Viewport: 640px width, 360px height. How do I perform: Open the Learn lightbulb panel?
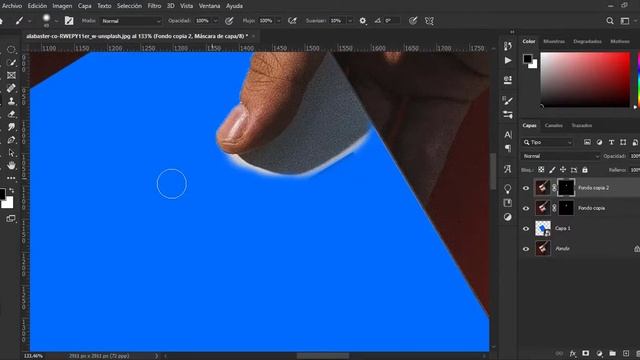508,189
